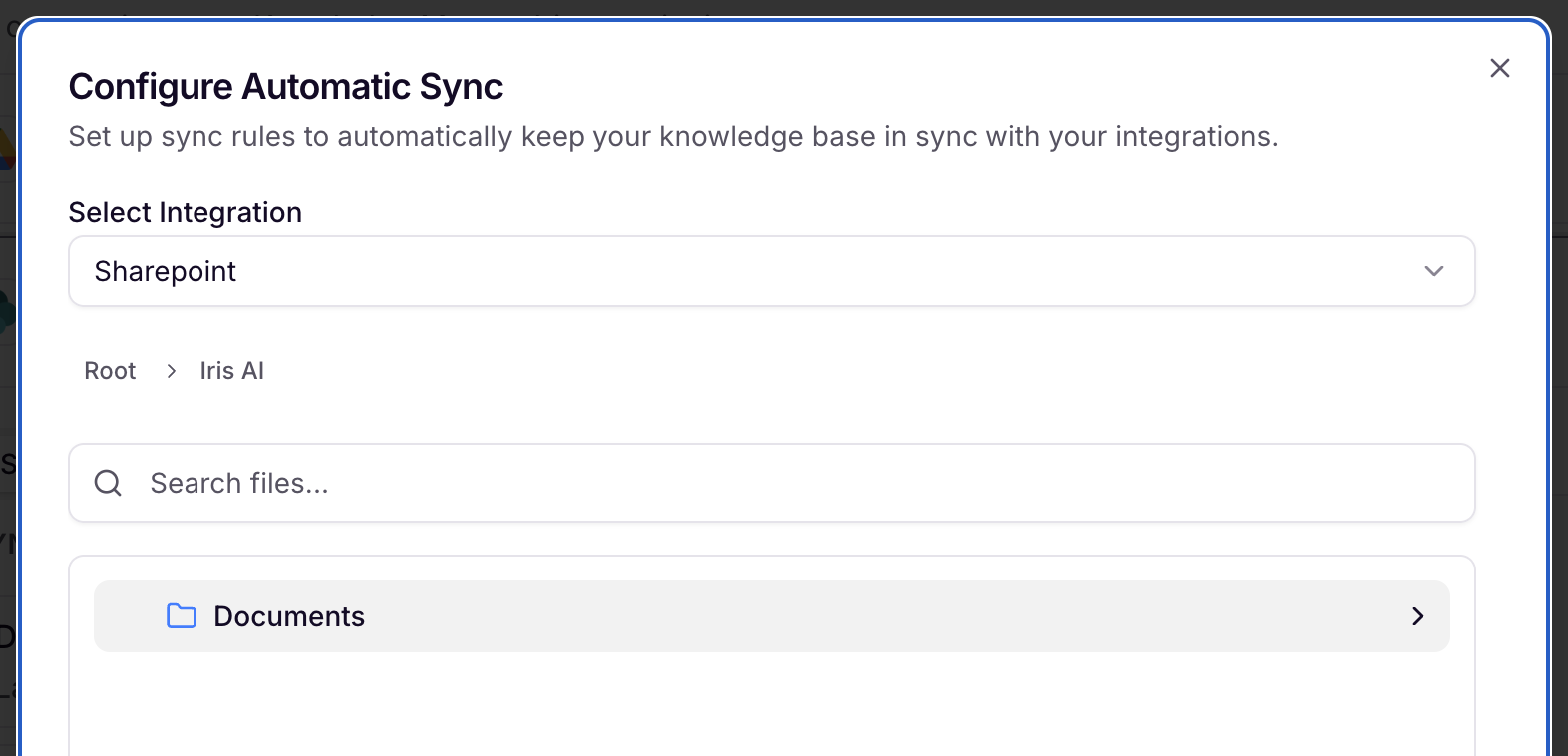Close the Configure Automatic Sync dialog
The image size is (1568, 756).
[1499, 68]
